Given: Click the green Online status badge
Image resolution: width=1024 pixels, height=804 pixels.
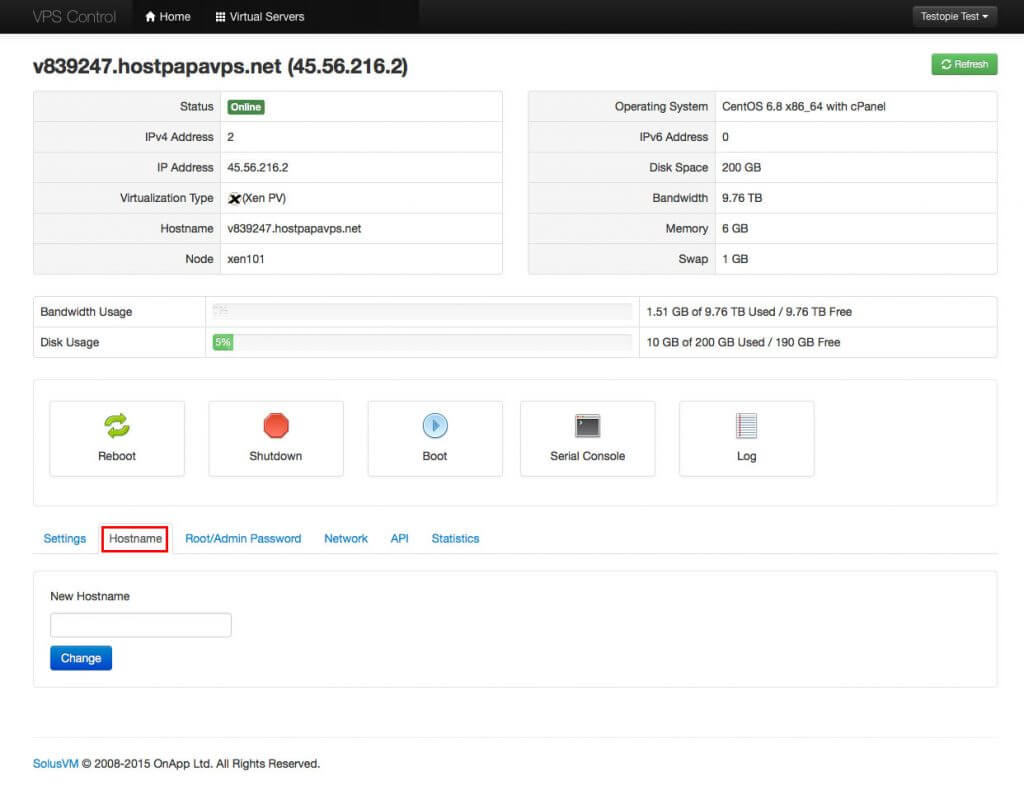Looking at the screenshot, I should (x=245, y=106).
